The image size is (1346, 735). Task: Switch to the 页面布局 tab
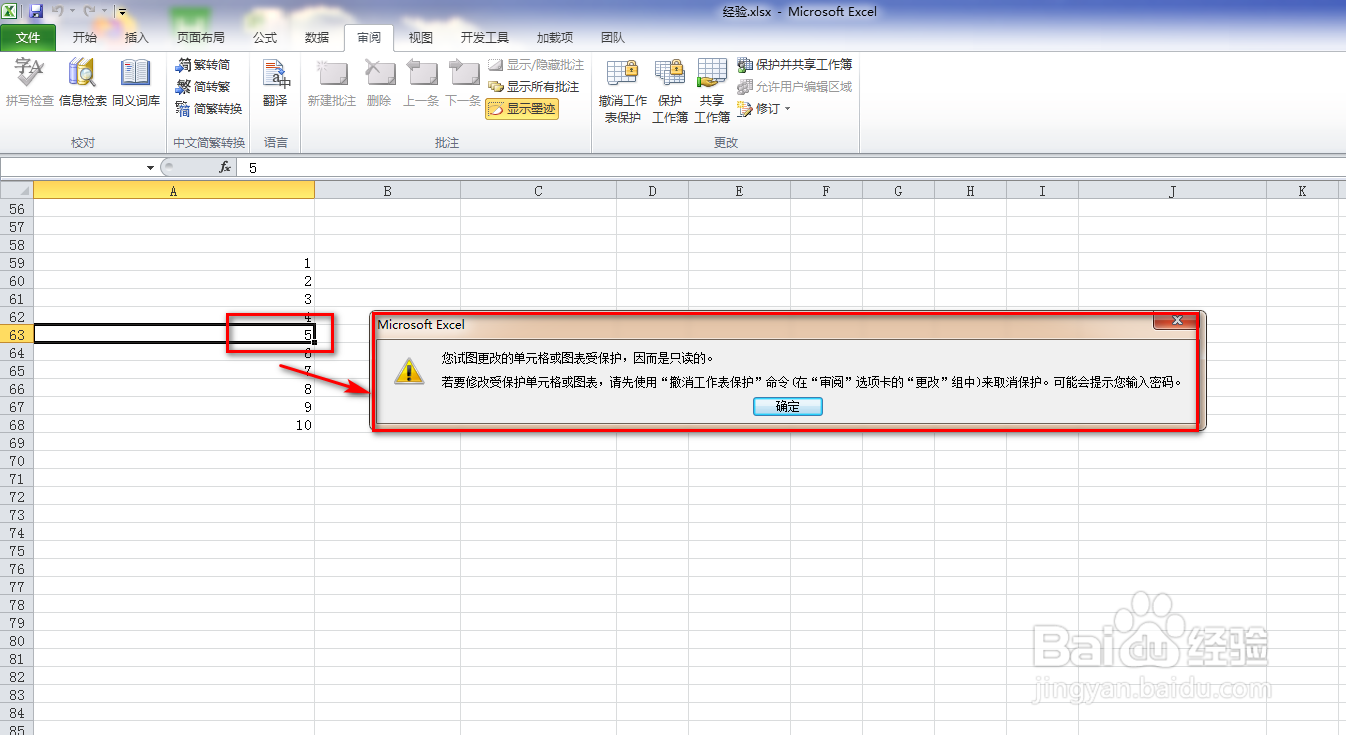(201, 38)
